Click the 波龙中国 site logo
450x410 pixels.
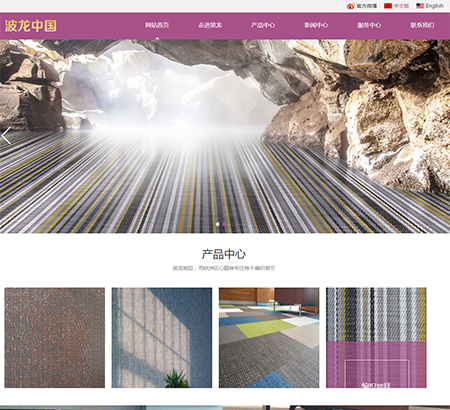(x=30, y=26)
